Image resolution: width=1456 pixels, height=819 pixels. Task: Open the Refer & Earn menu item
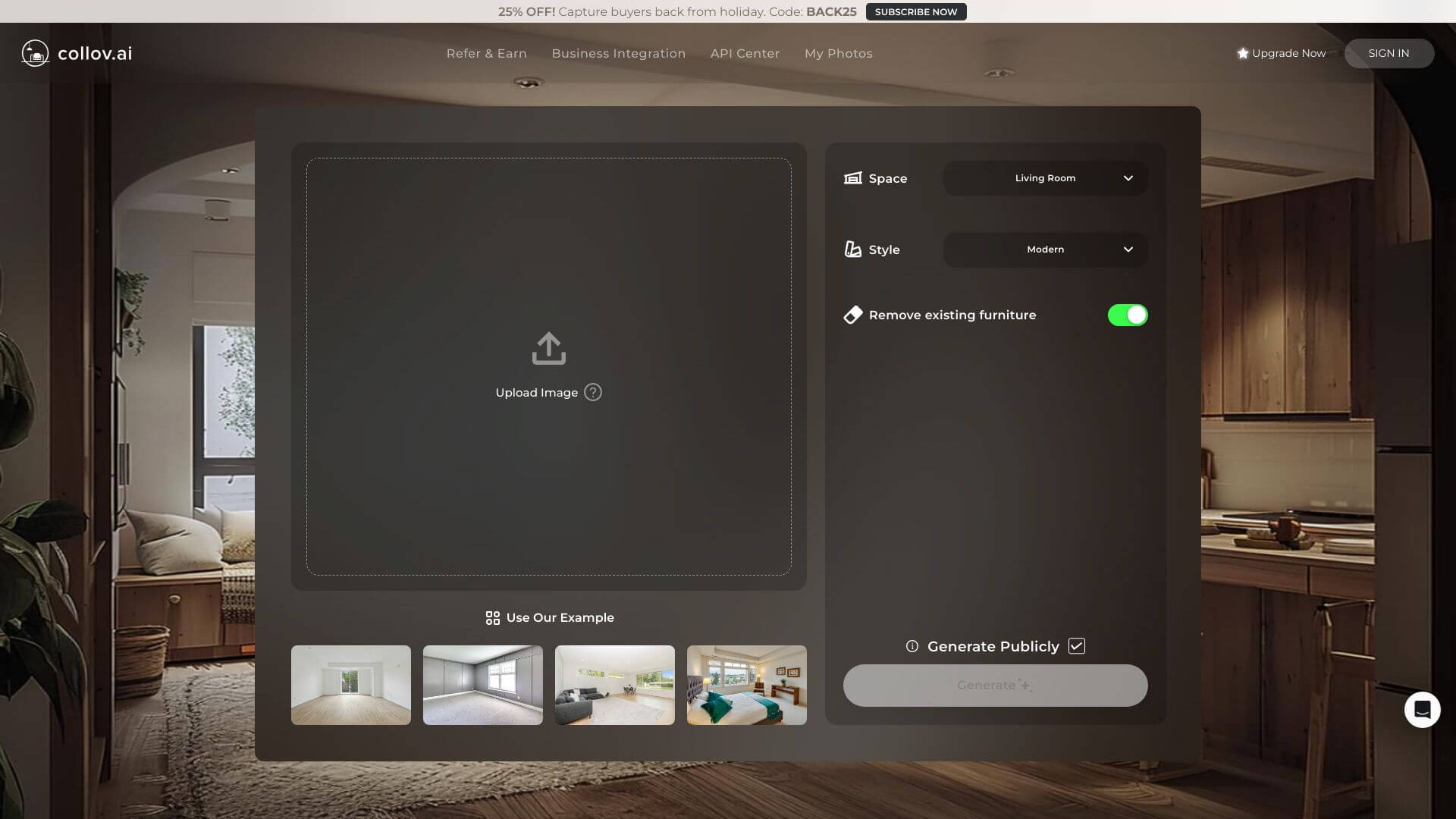(x=486, y=53)
